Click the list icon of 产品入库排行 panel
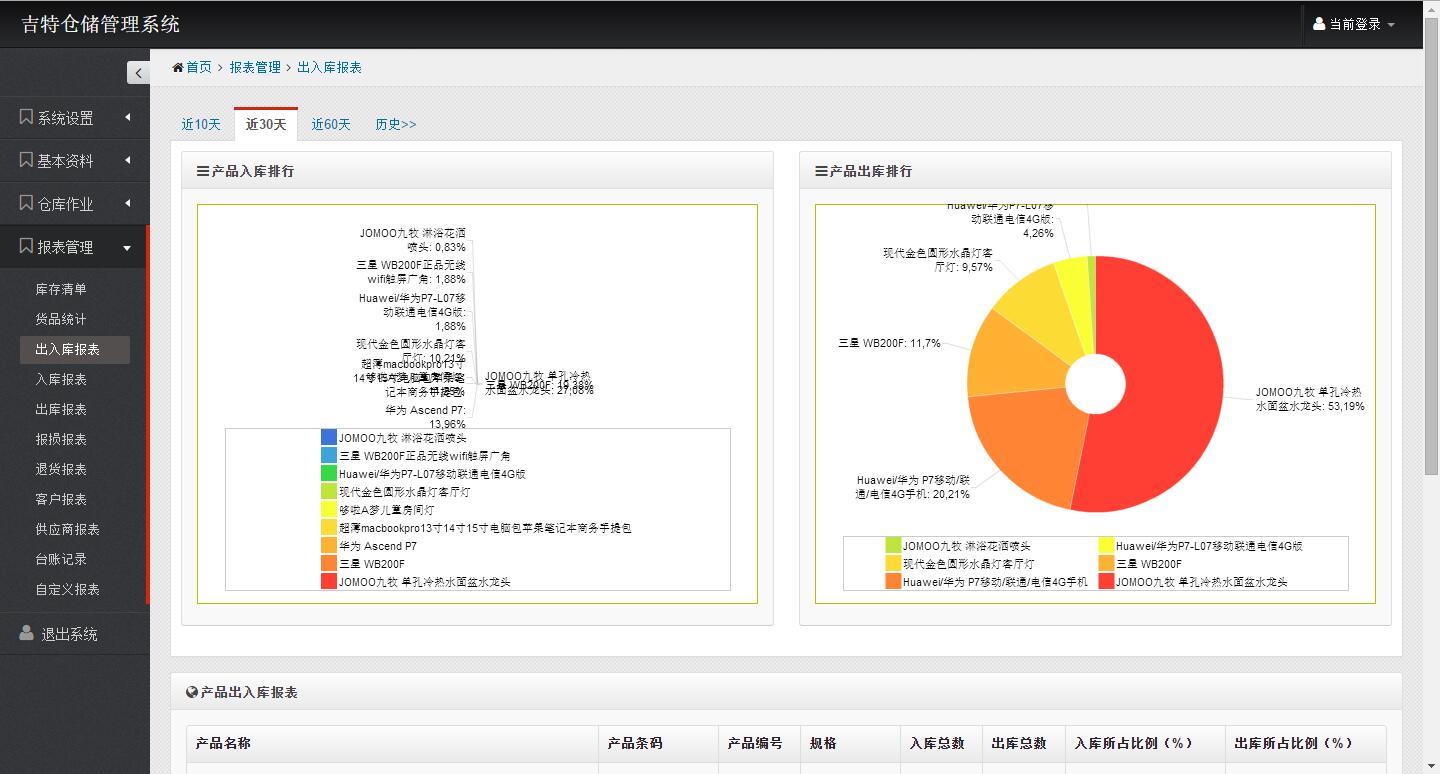The height and width of the screenshot is (774, 1440). (203, 171)
